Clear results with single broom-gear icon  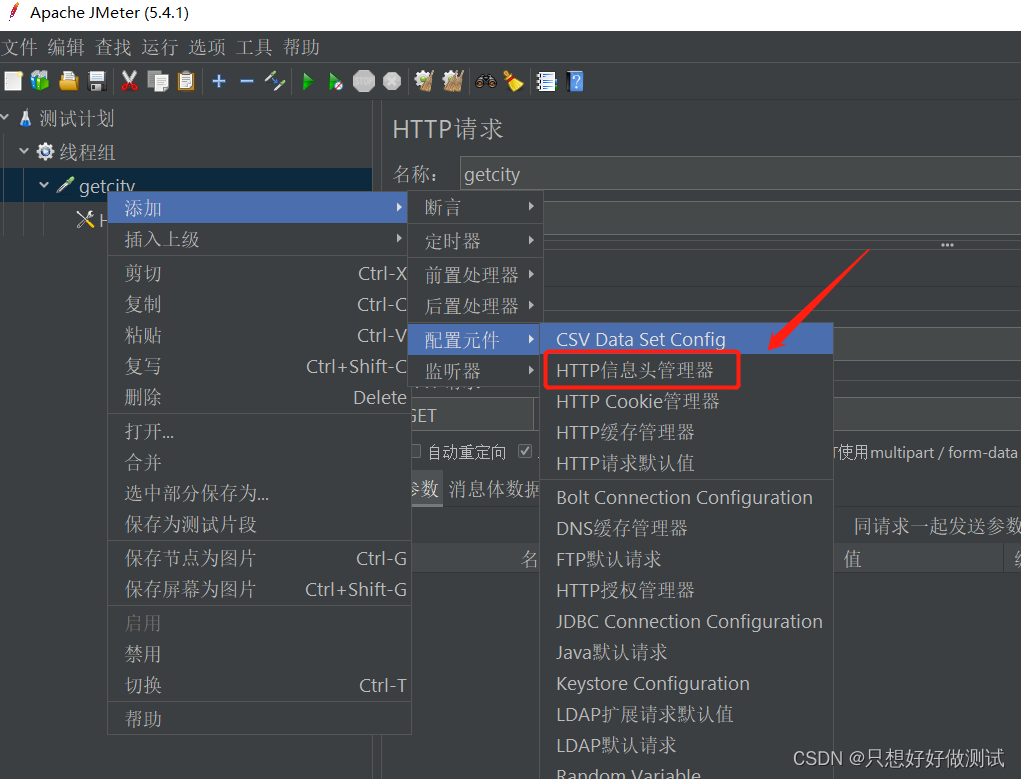pos(424,81)
